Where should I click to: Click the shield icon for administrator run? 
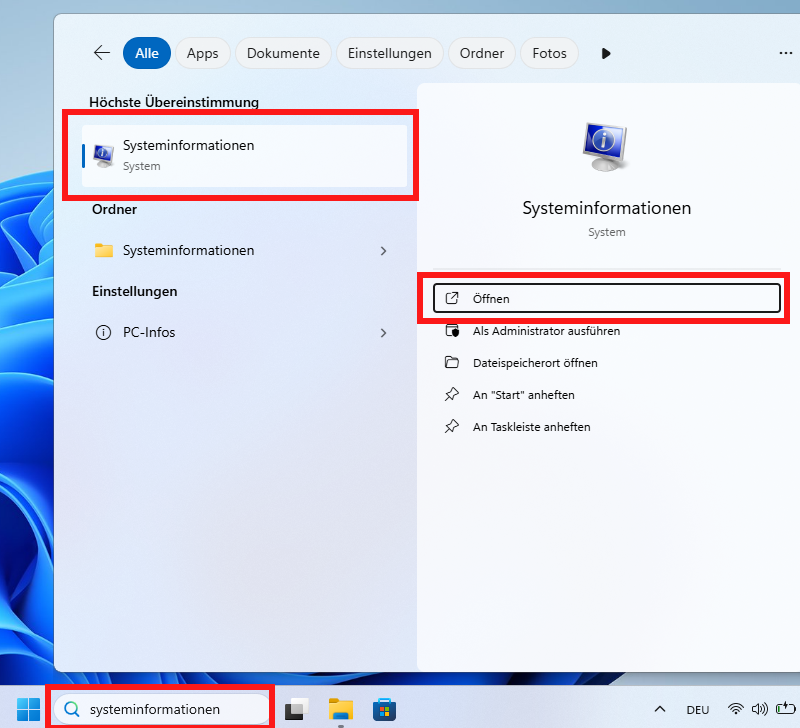point(452,331)
